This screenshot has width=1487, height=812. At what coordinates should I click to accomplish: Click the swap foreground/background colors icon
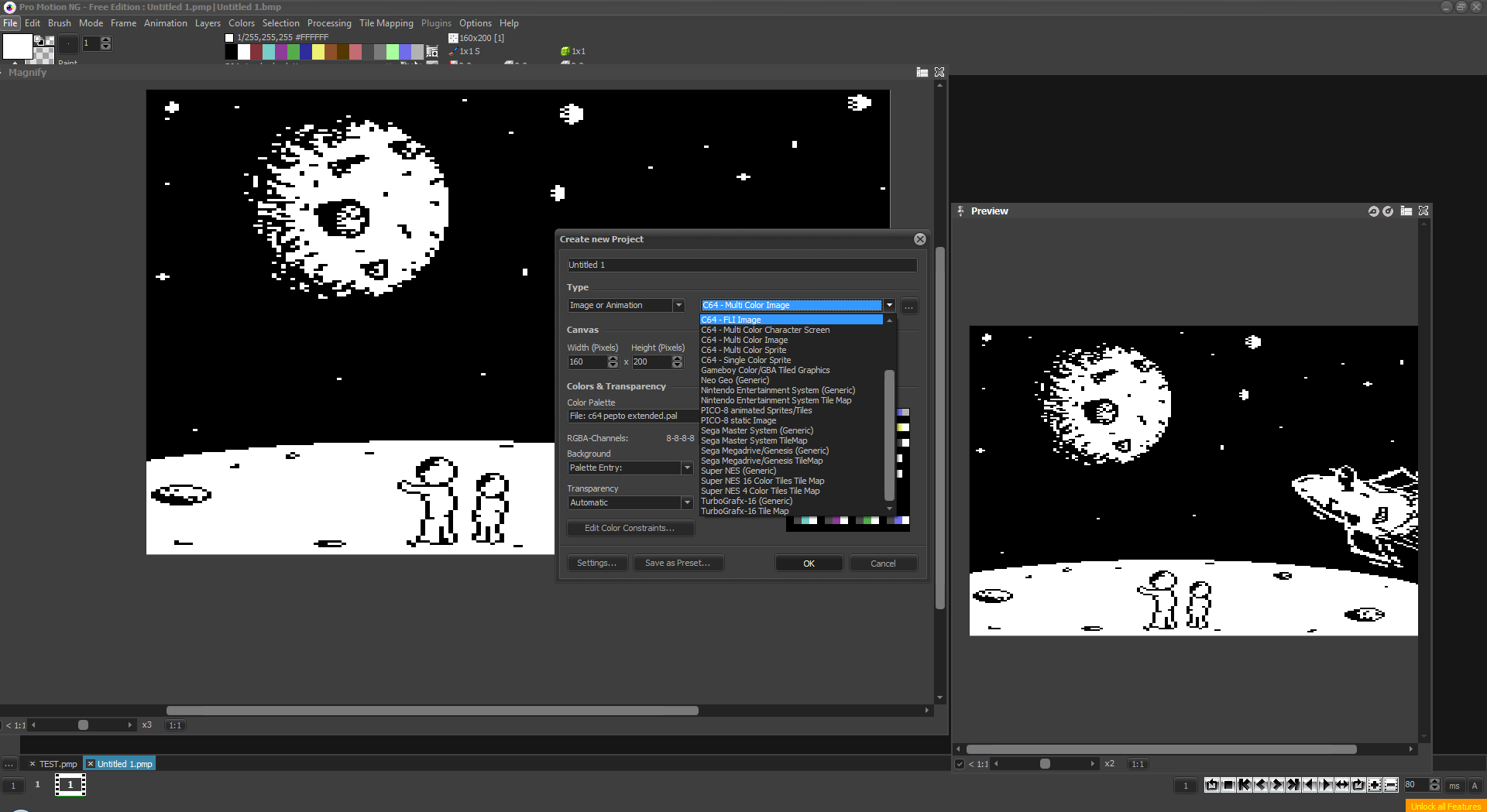(x=39, y=40)
